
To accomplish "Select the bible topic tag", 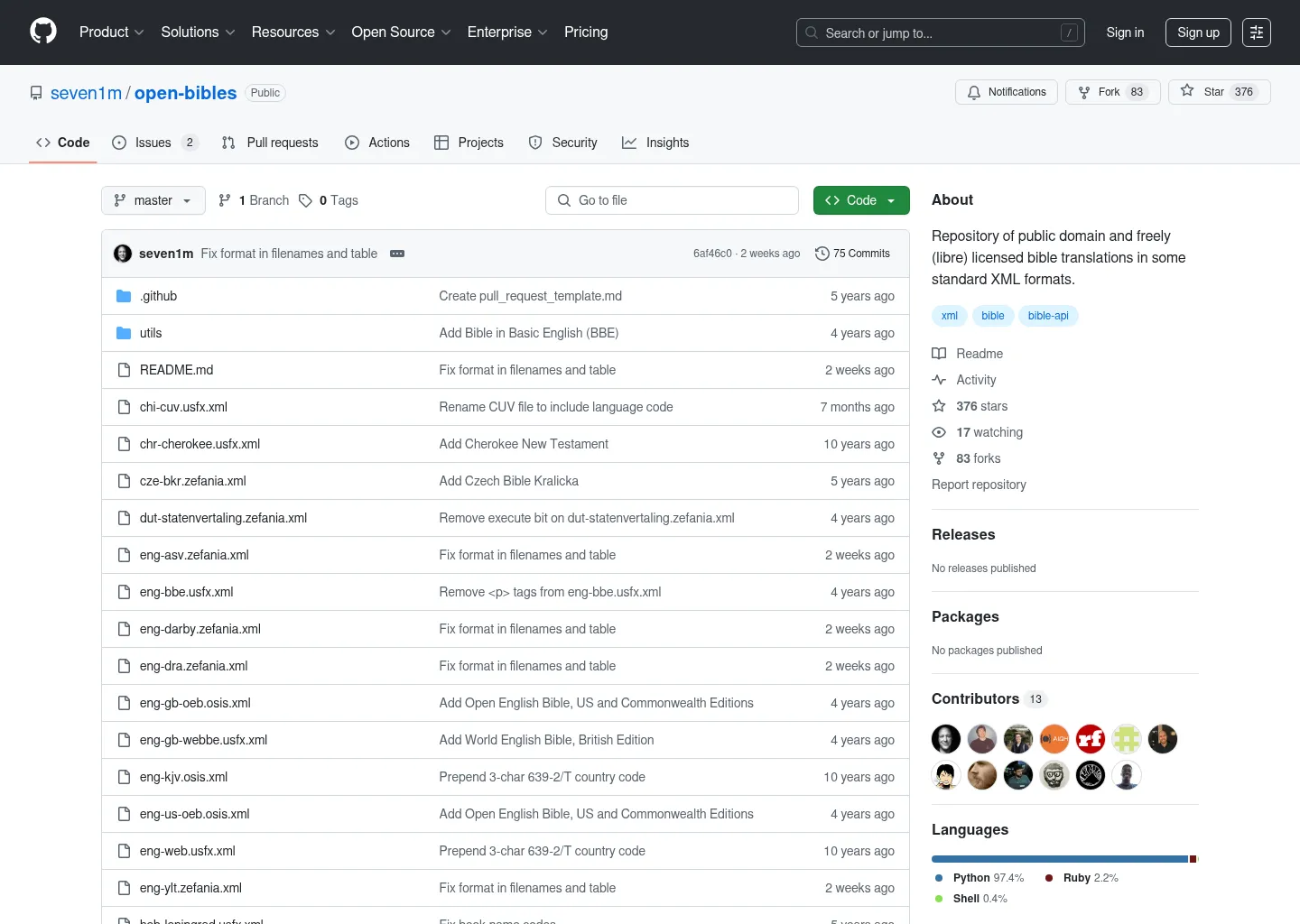I will [x=993, y=316].
